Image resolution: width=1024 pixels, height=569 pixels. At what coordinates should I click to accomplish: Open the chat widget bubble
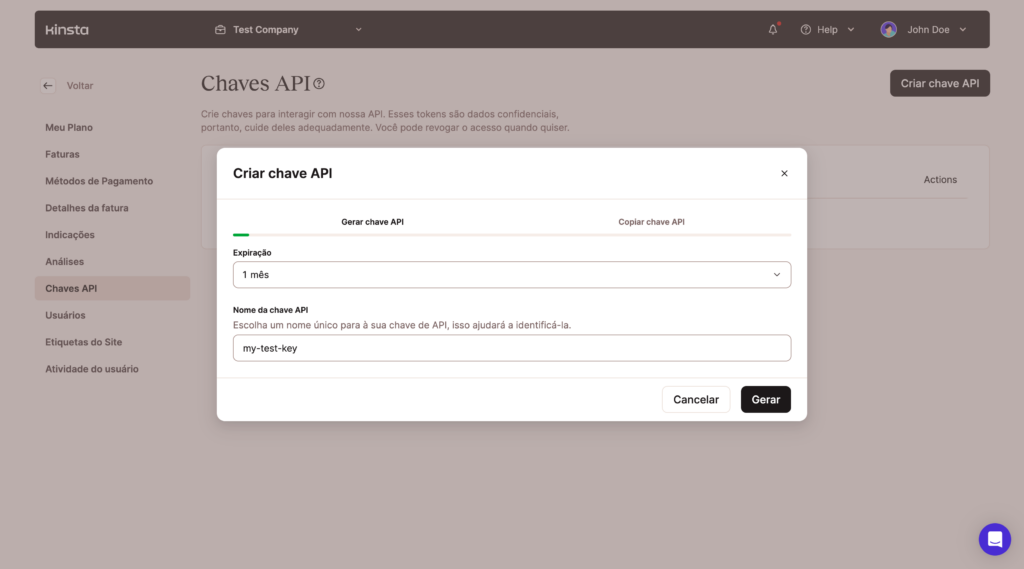click(x=994, y=539)
